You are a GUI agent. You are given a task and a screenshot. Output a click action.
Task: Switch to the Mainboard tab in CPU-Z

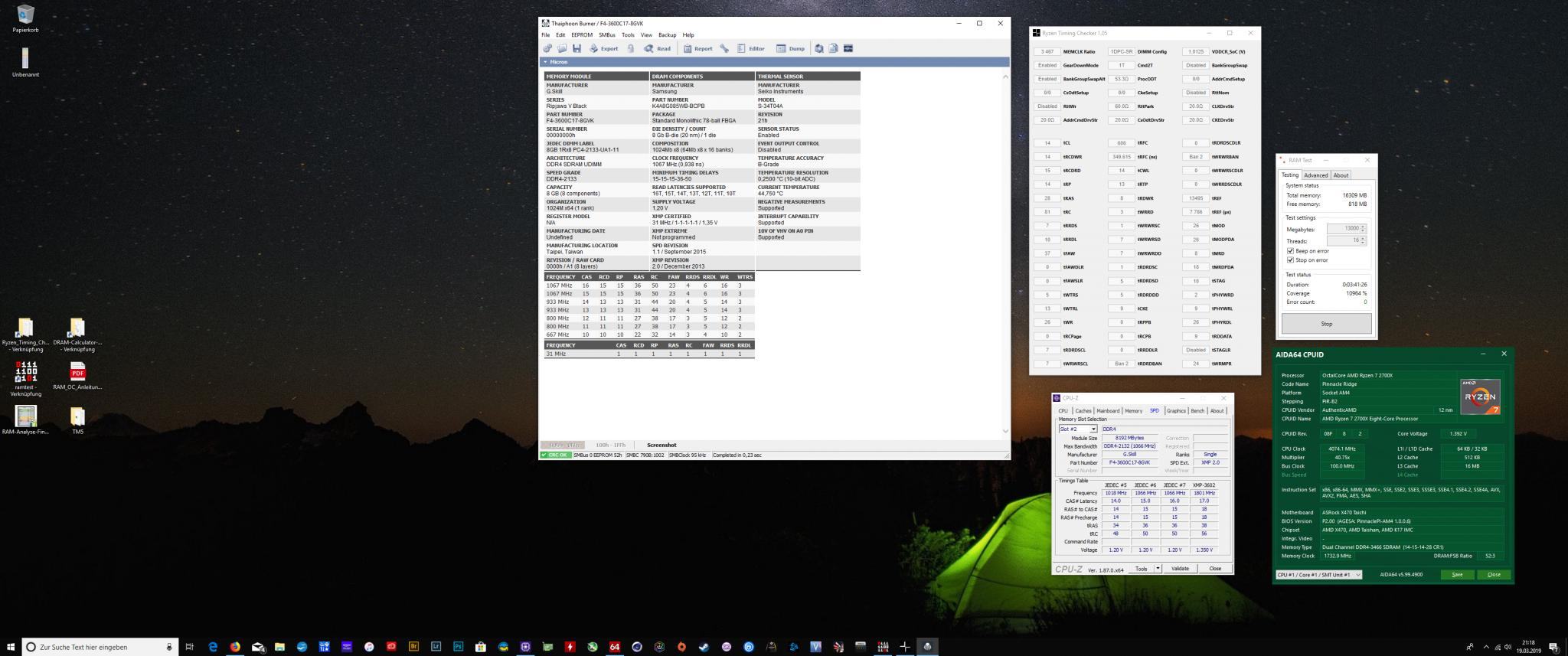(x=1108, y=411)
